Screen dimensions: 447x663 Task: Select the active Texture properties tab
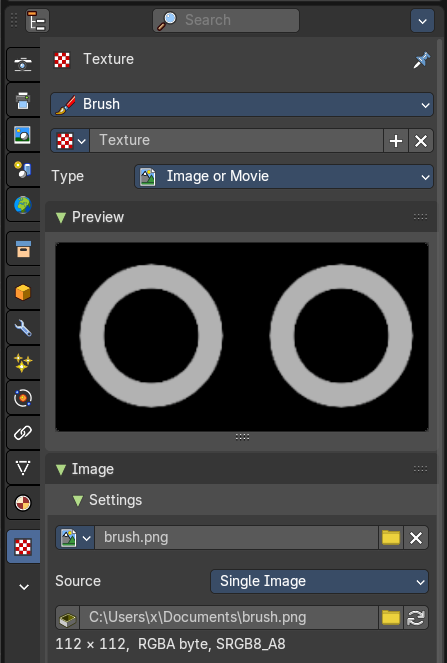point(23,547)
